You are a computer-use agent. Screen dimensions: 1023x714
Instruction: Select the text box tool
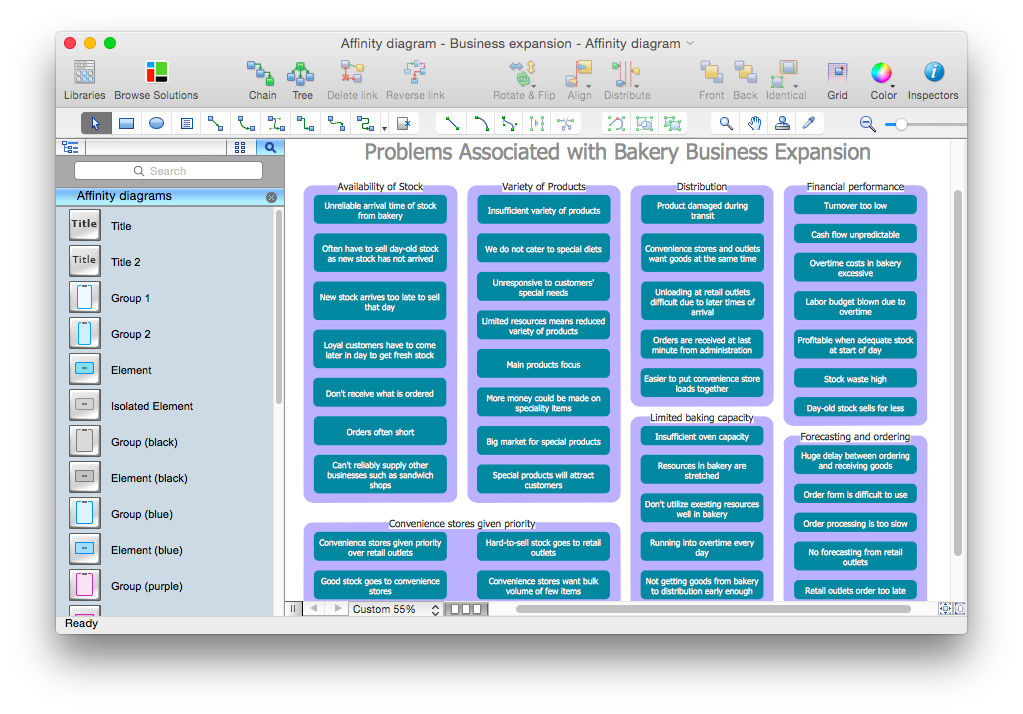(187, 123)
